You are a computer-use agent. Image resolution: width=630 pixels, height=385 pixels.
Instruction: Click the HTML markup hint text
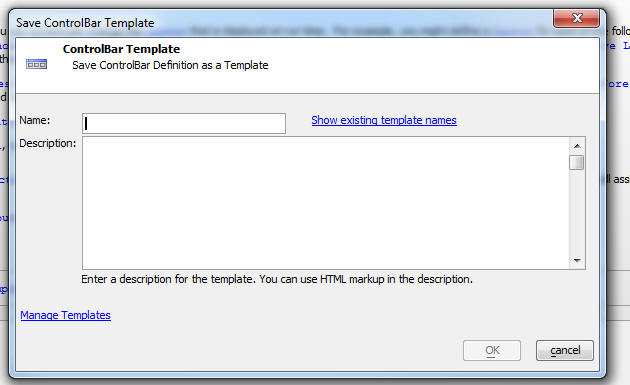pos(277,279)
